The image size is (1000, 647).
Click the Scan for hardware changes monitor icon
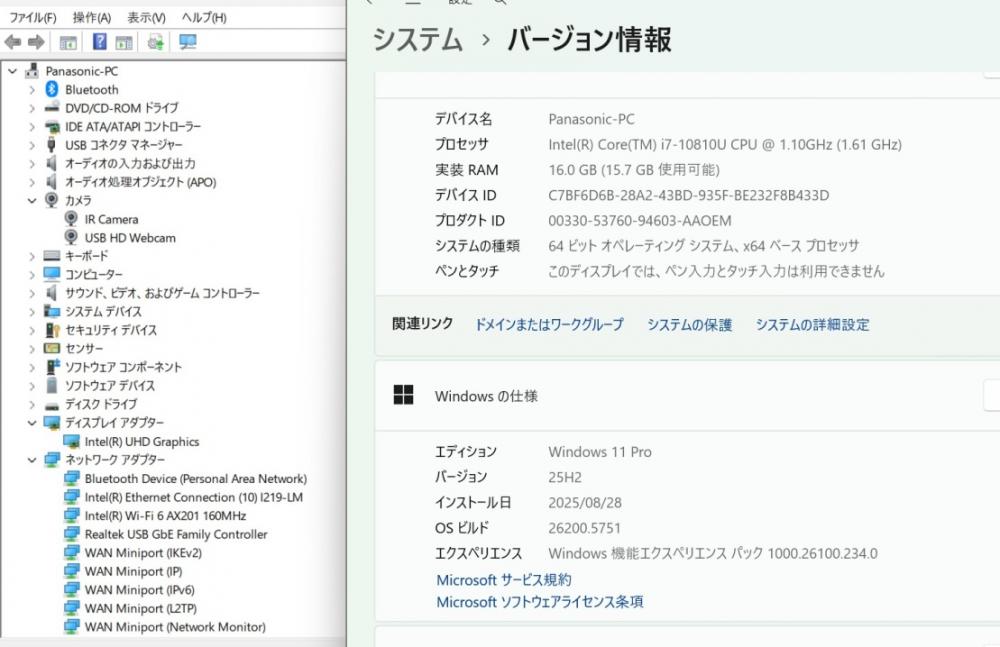coord(188,42)
